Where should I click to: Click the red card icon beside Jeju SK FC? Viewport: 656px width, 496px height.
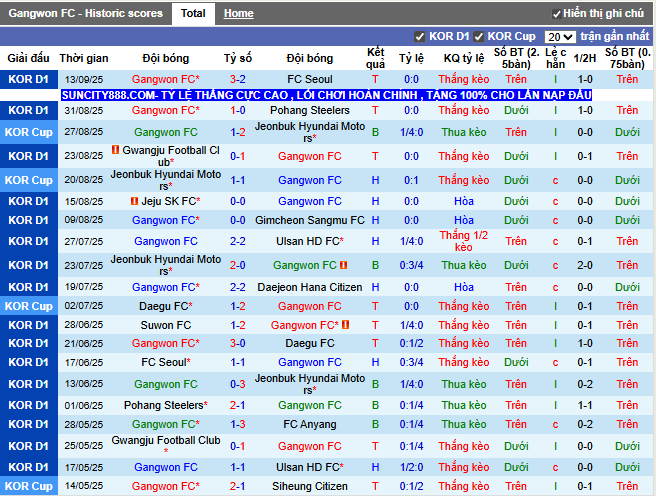tap(134, 201)
